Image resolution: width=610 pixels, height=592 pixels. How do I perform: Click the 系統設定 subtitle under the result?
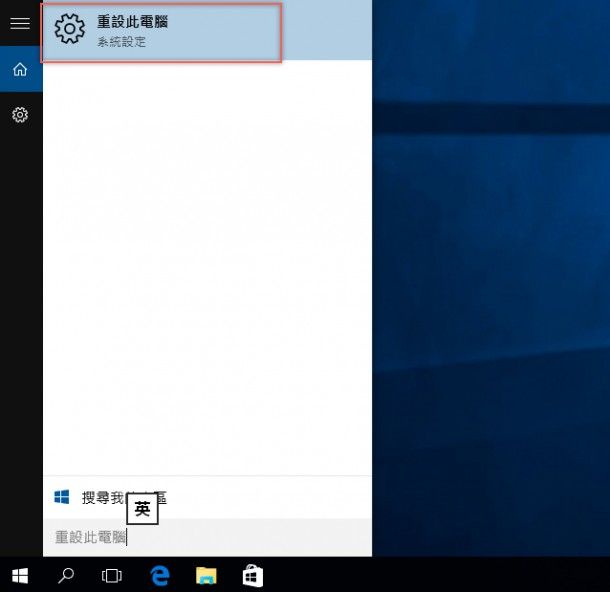tap(121, 42)
